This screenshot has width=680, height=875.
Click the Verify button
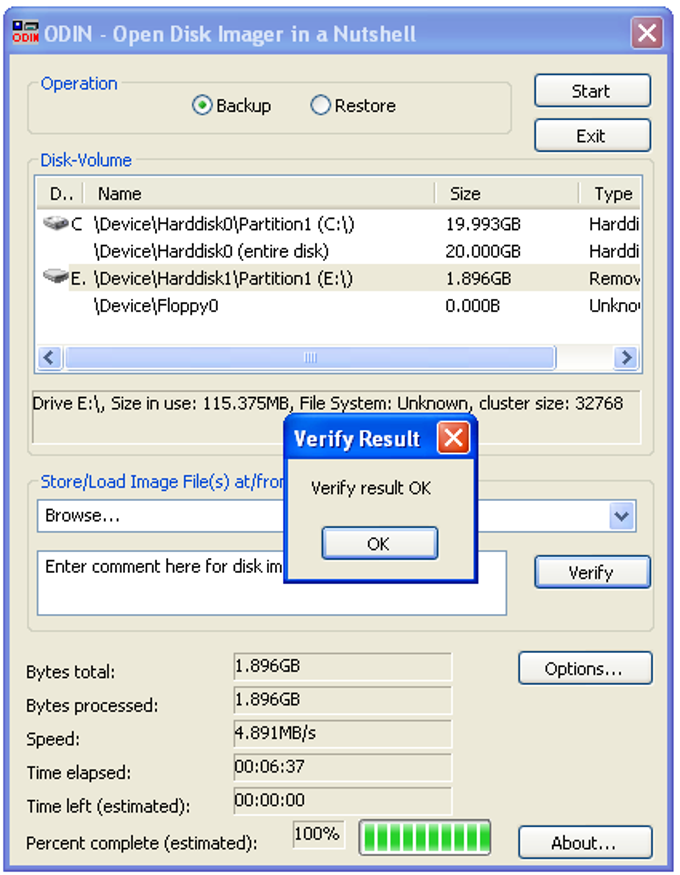pos(592,572)
